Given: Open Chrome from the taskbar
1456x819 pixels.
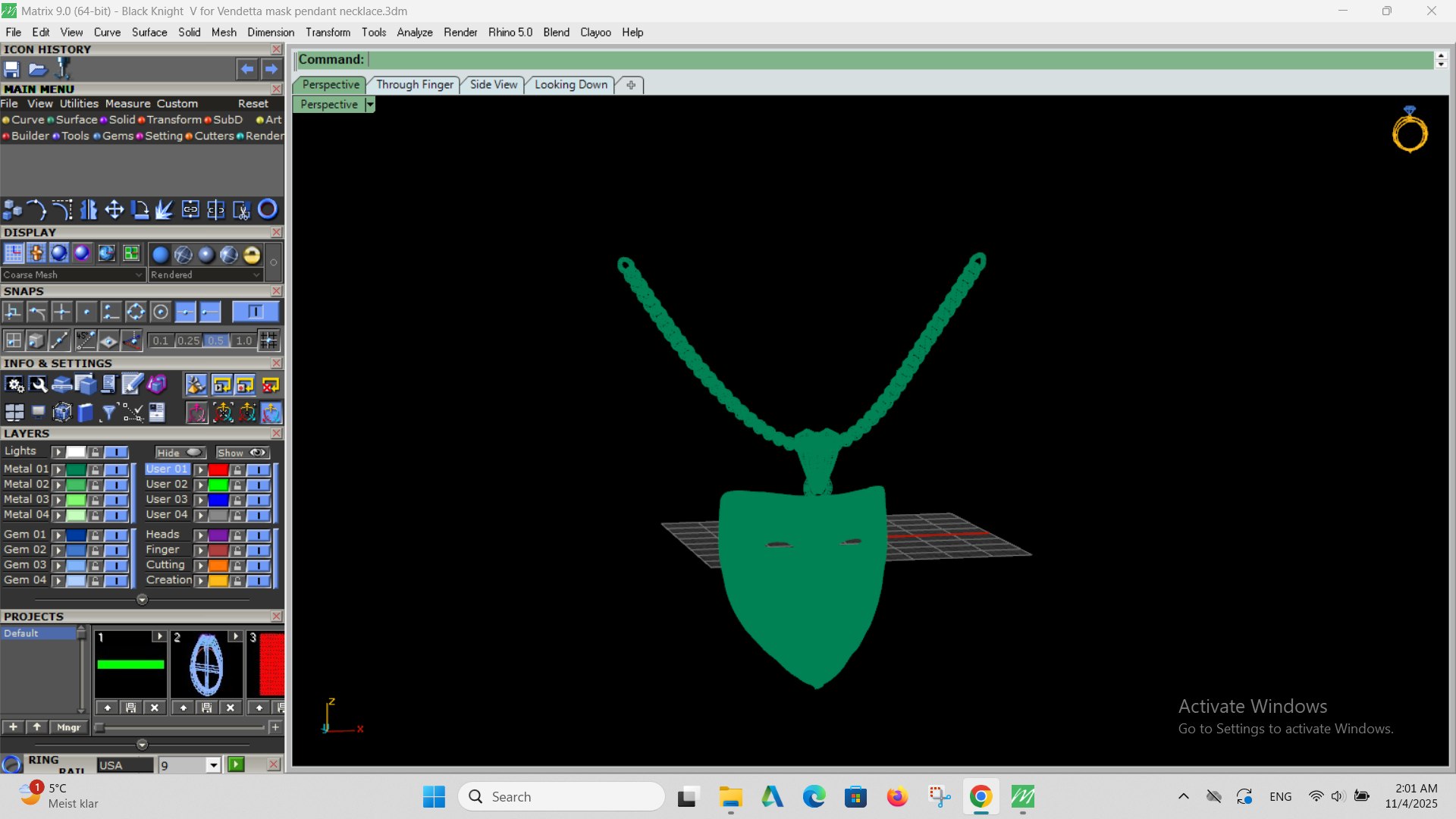Looking at the screenshot, I should (981, 797).
